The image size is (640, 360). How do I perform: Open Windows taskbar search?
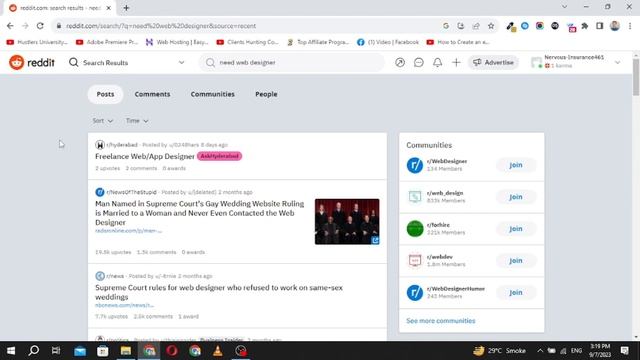34,351
